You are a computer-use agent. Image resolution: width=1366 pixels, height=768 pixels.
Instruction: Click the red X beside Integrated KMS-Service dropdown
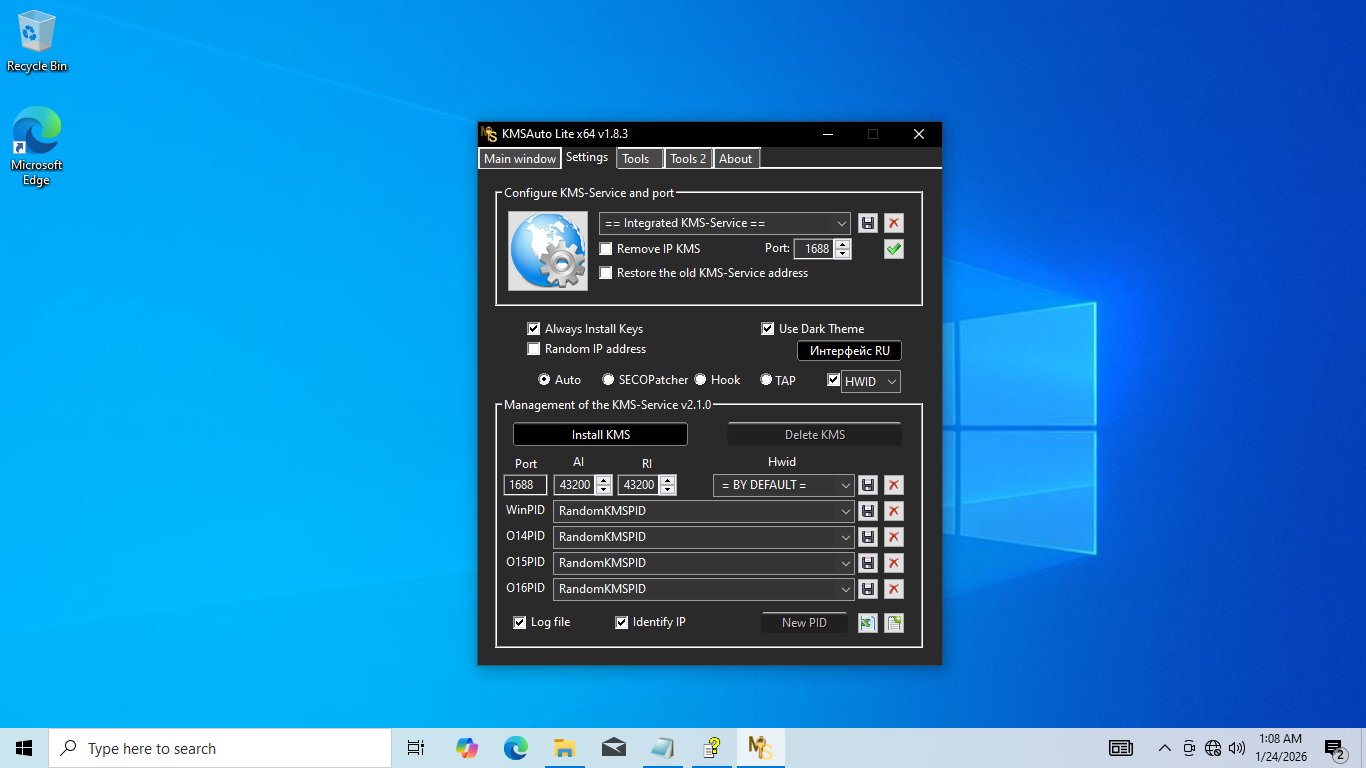point(894,223)
